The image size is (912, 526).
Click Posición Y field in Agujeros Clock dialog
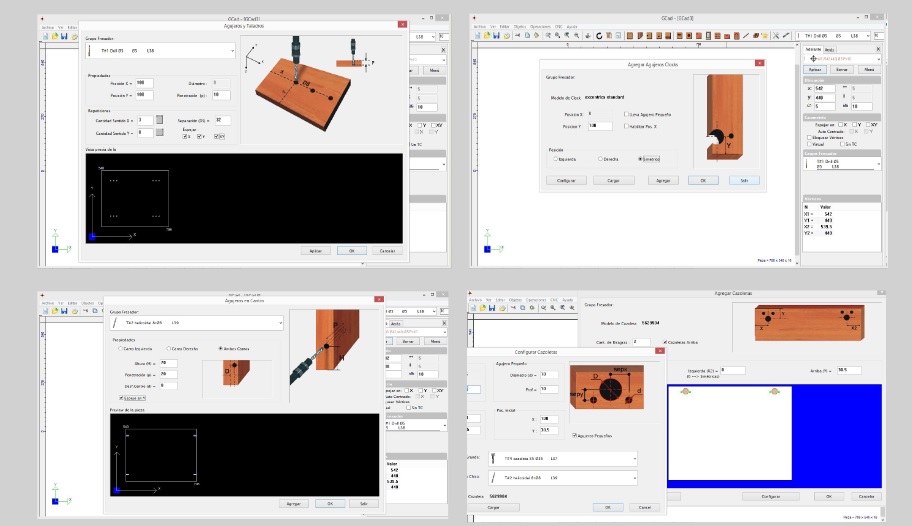pos(600,126)
